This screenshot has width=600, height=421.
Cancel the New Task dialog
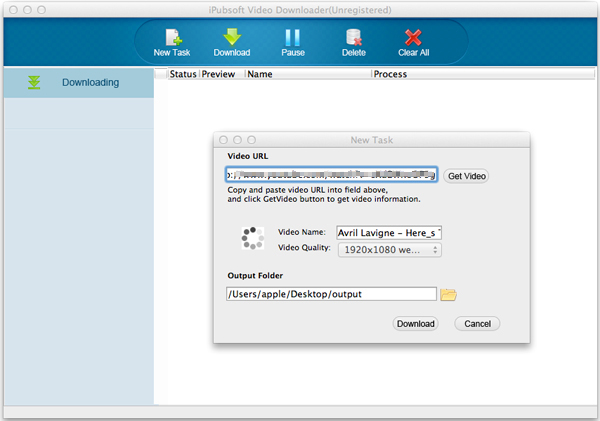477,324
